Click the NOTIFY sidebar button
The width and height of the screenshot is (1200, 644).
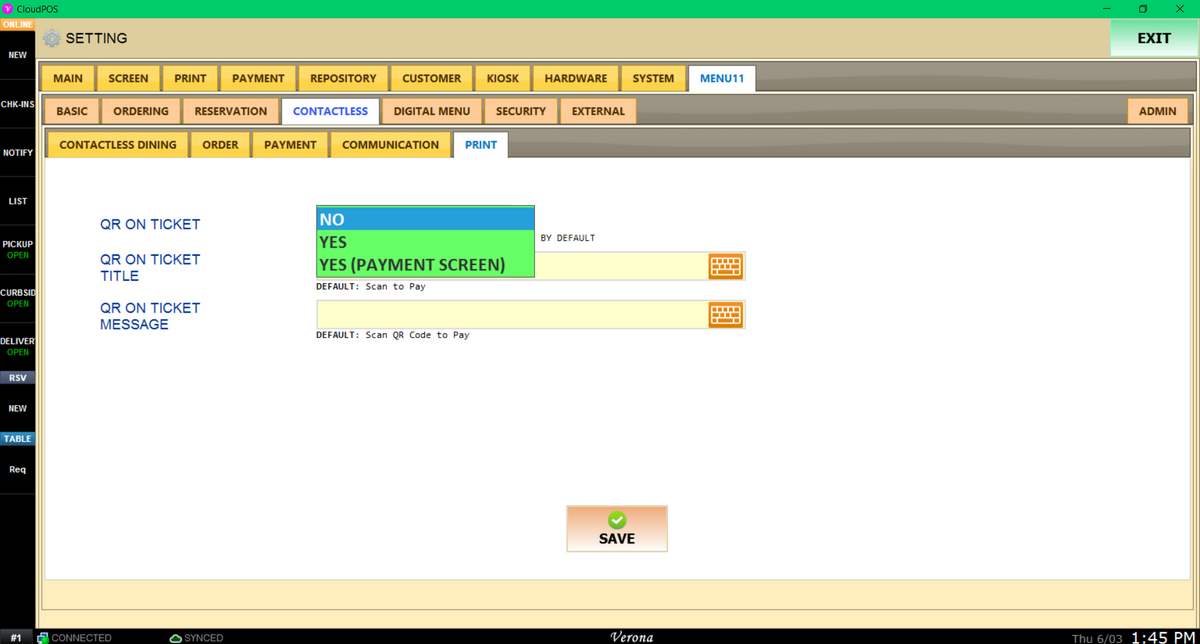(x=18, y=153)
